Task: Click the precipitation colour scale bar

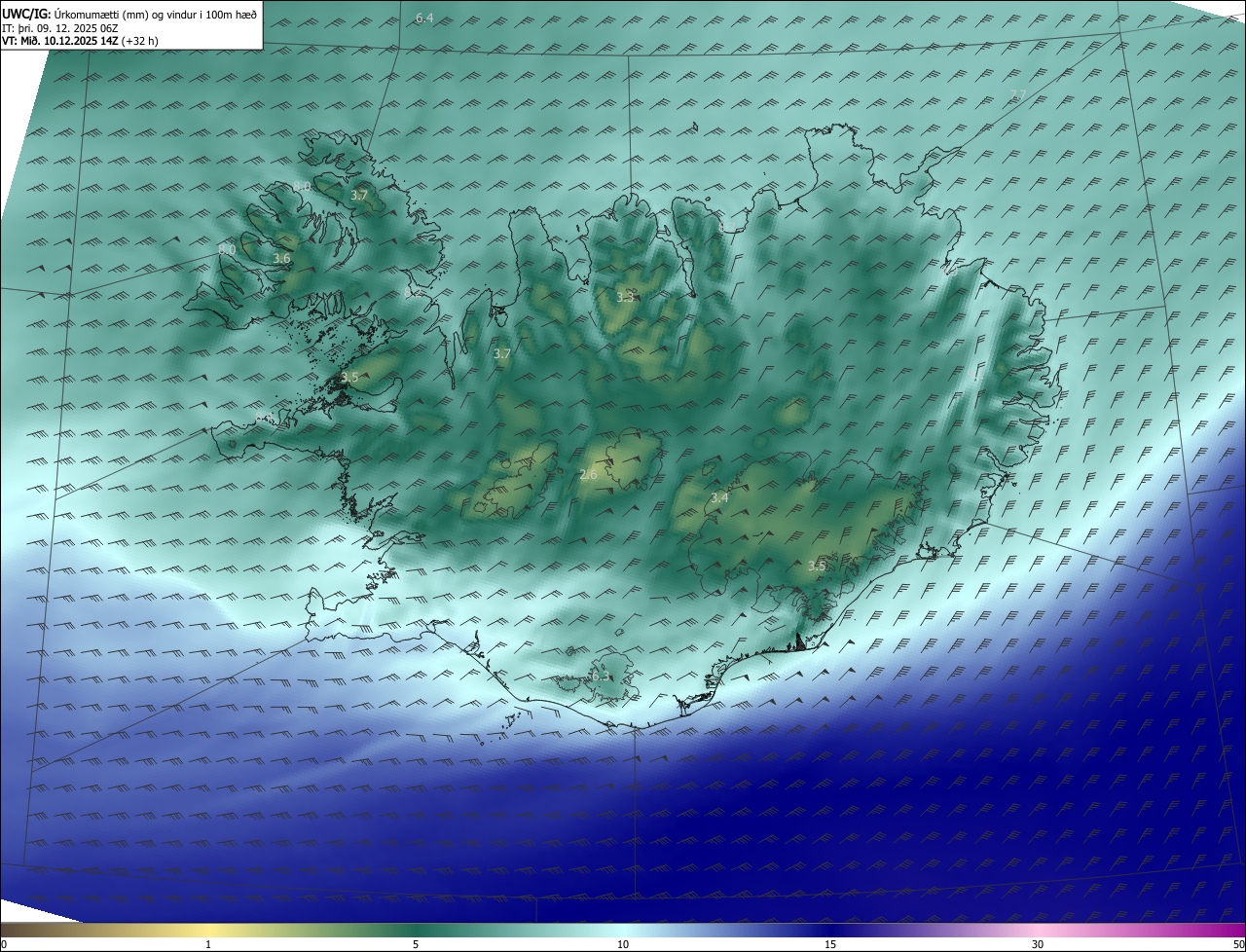Action: coord(623,930)
